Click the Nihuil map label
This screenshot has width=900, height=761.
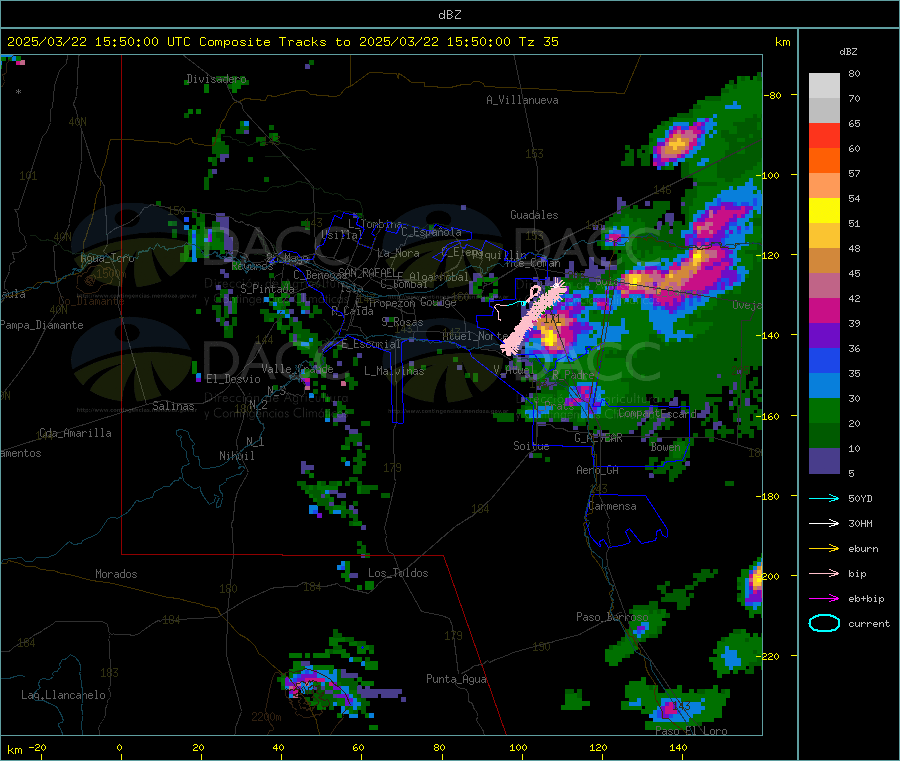[x=236, y=456]
